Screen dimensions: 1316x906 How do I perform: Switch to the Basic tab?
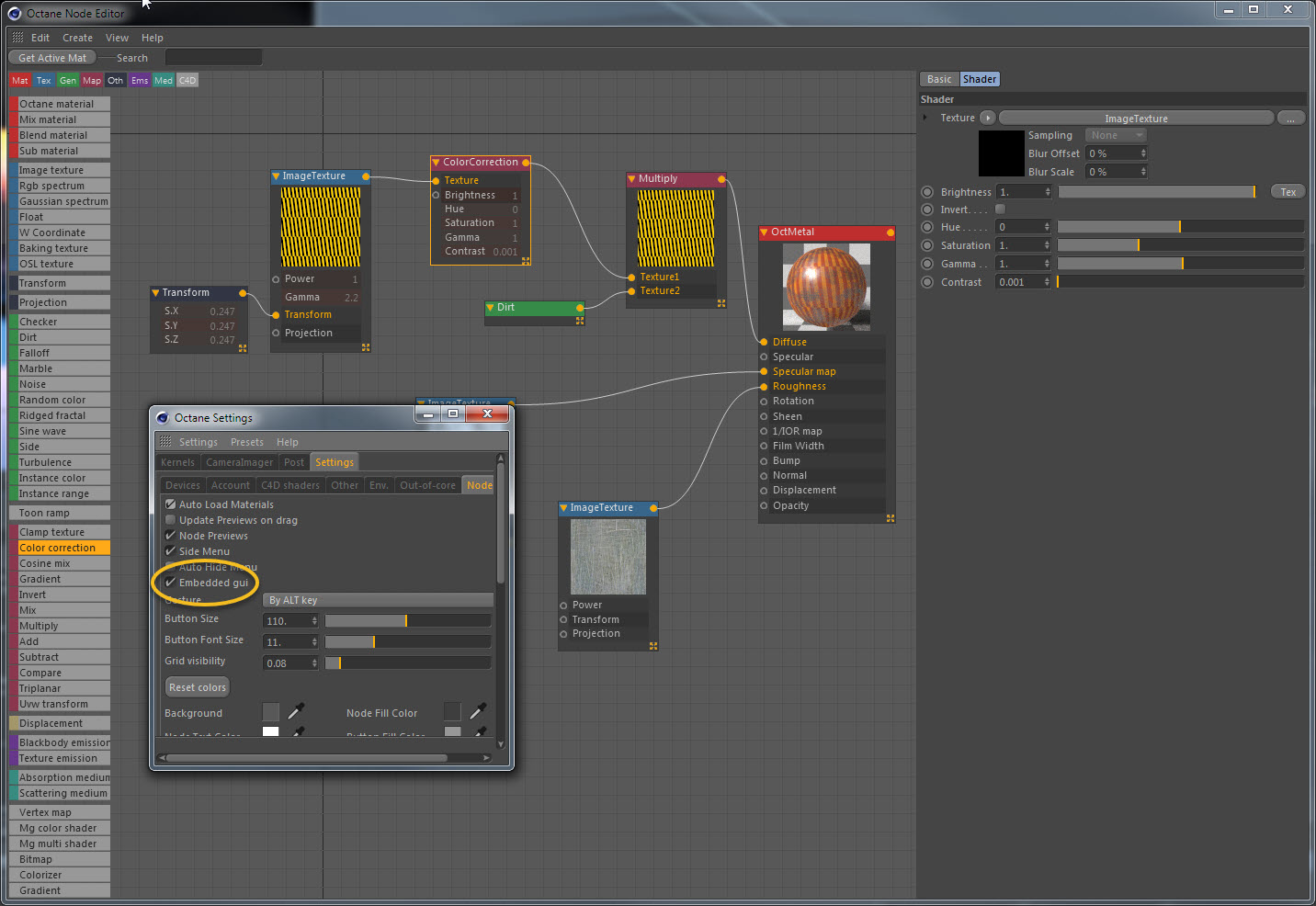[x=939, y=79]
